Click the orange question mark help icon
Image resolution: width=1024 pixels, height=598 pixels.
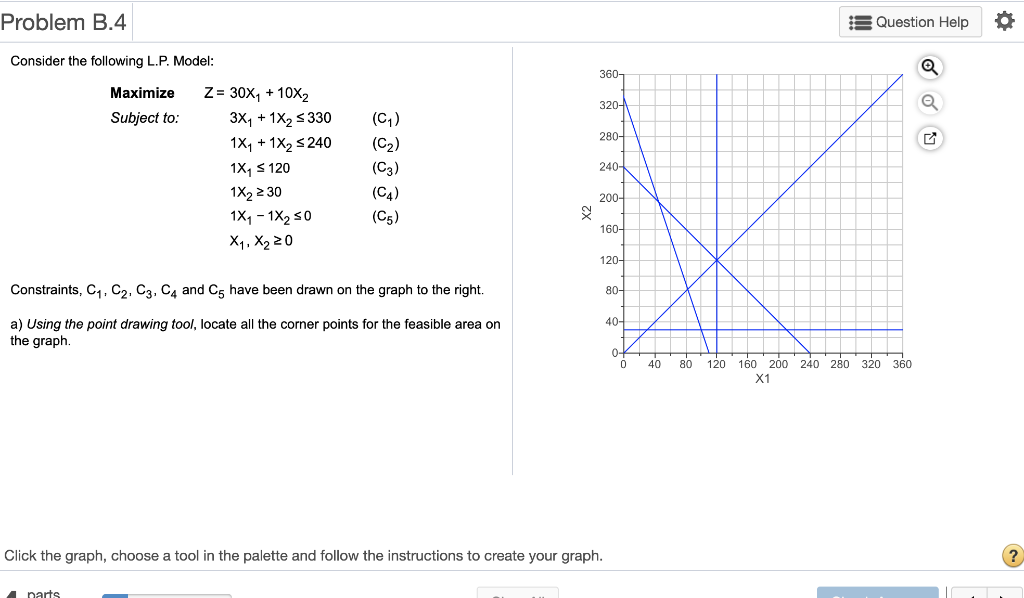1015,555
